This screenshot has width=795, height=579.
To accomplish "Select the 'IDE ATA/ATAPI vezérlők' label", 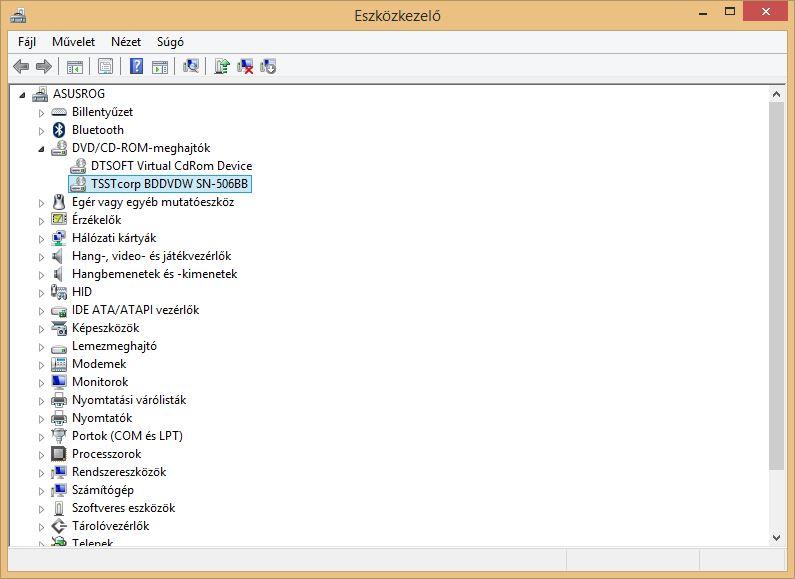I will tap(135, 310).
